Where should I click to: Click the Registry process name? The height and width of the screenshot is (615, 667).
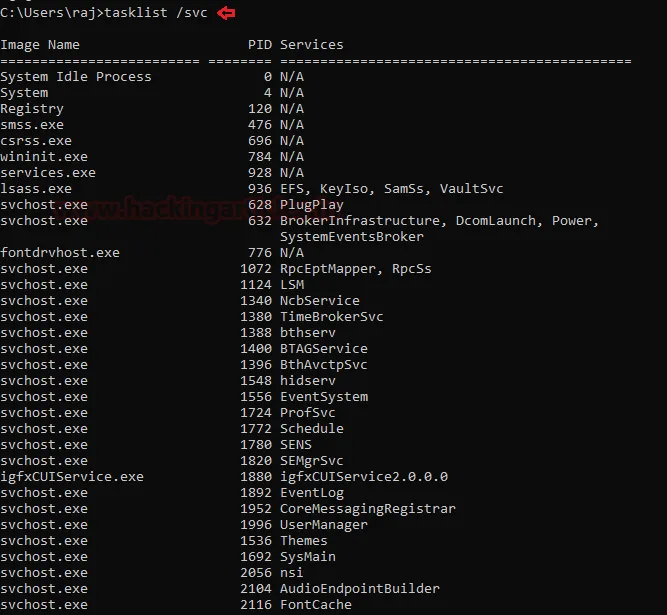tap(32, 109)
